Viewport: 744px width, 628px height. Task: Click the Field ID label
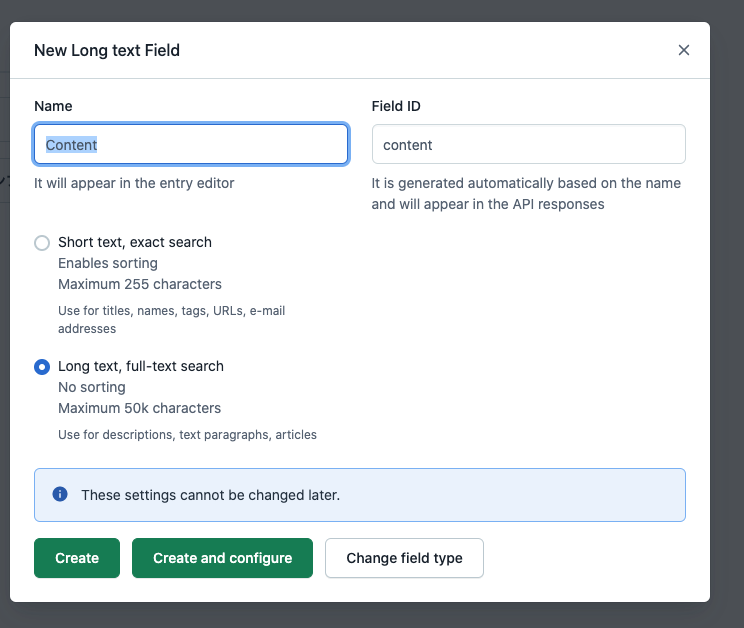[x=396, y=106]
